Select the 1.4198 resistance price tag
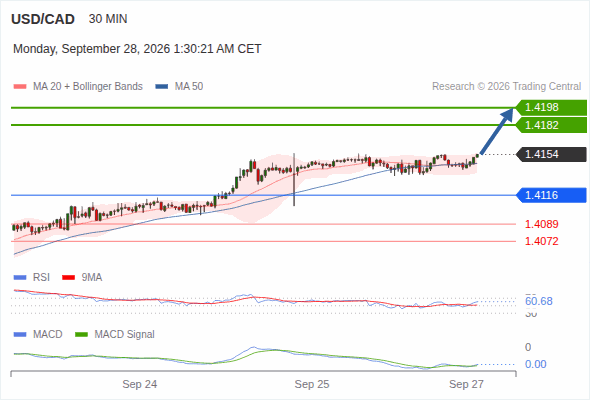Viewport: 590px width, 400px height. [551, 108]
